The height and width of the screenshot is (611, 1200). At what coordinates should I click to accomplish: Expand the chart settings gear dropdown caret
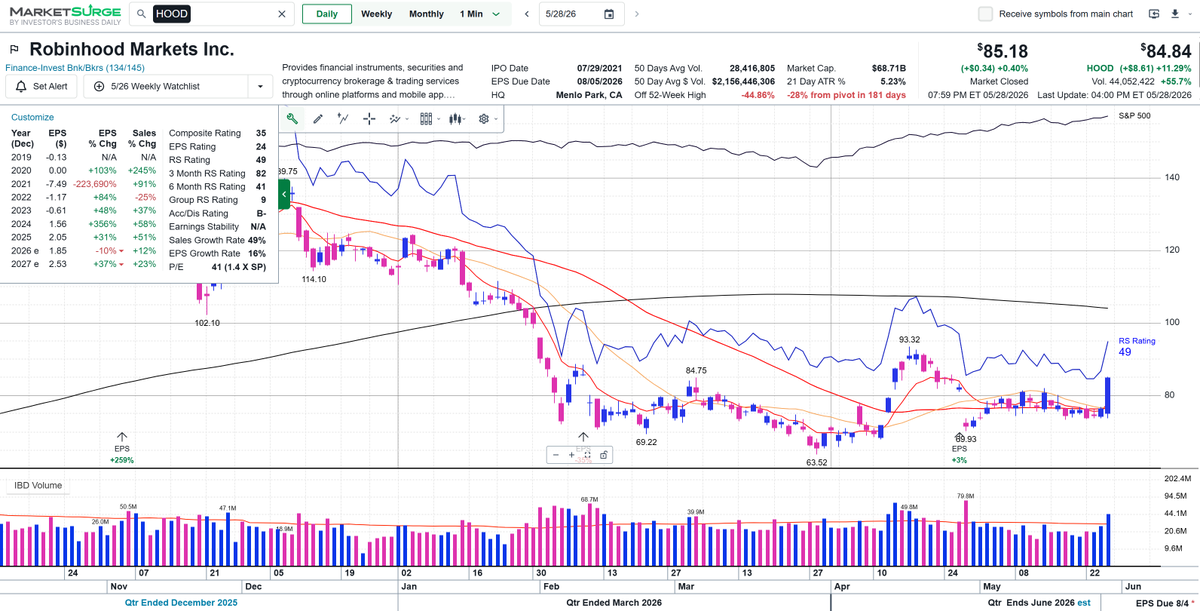click(x=496, y=119)
